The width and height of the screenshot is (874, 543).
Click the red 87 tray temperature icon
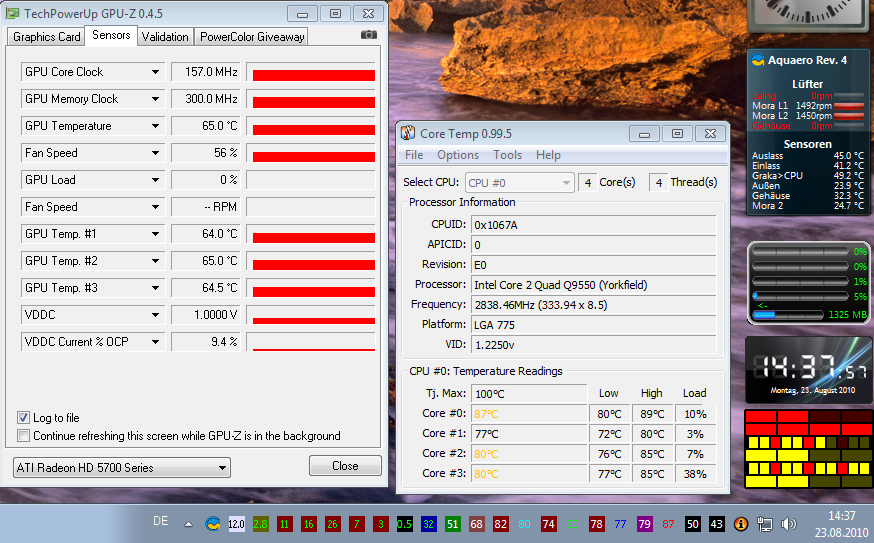(x=668, y=524)
